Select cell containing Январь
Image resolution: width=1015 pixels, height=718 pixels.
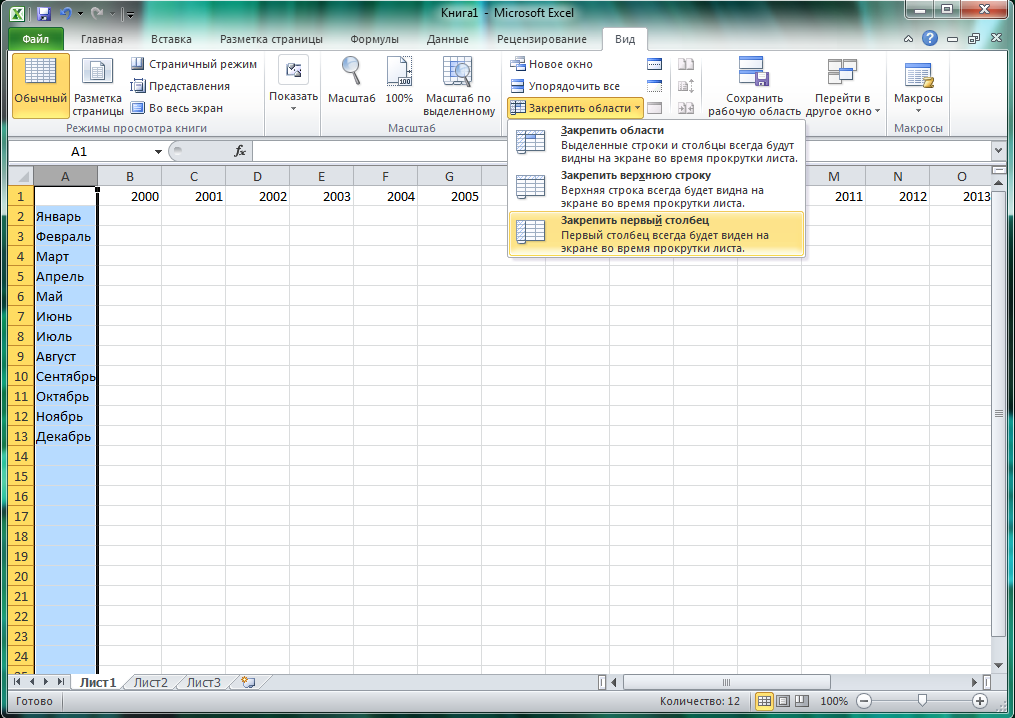coord(65,216)
